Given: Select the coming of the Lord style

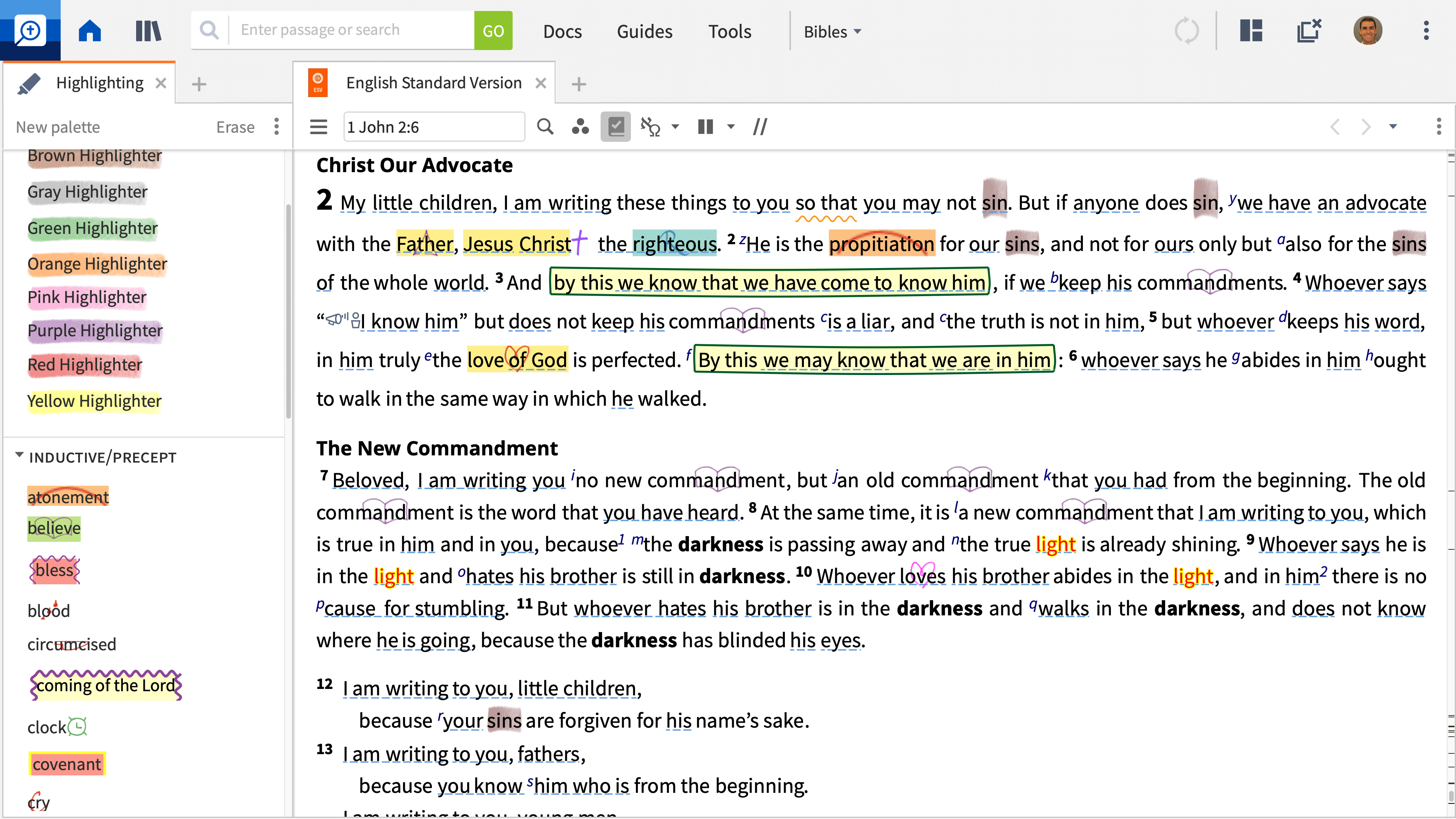Looking at the screenshot, I should click(x=106, y=686).
